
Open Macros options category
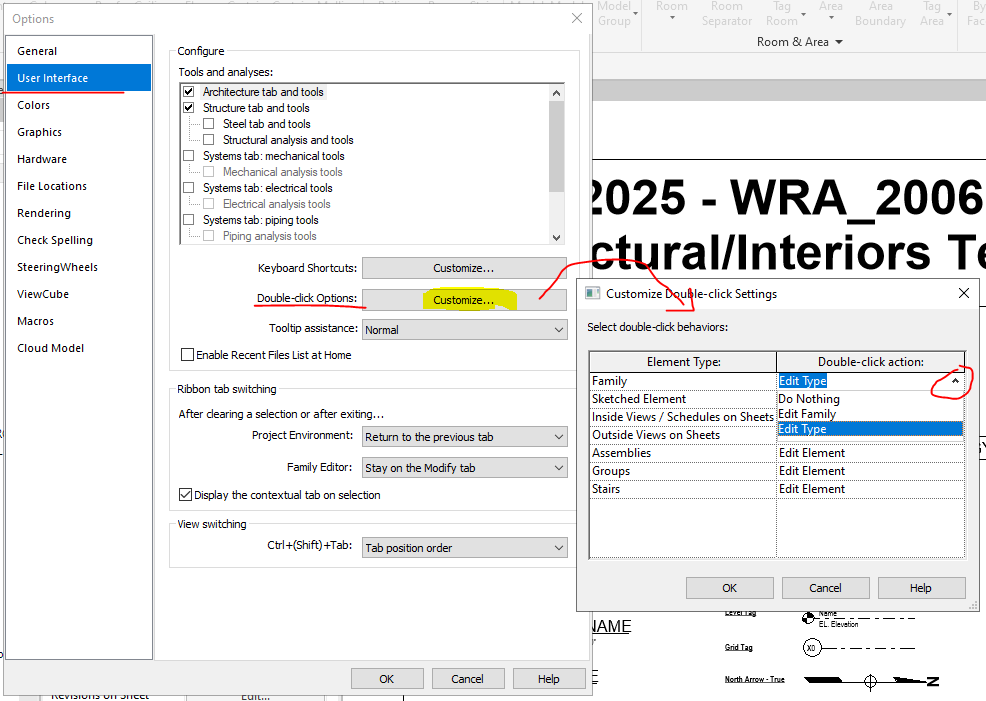click(x=79, y=321)
